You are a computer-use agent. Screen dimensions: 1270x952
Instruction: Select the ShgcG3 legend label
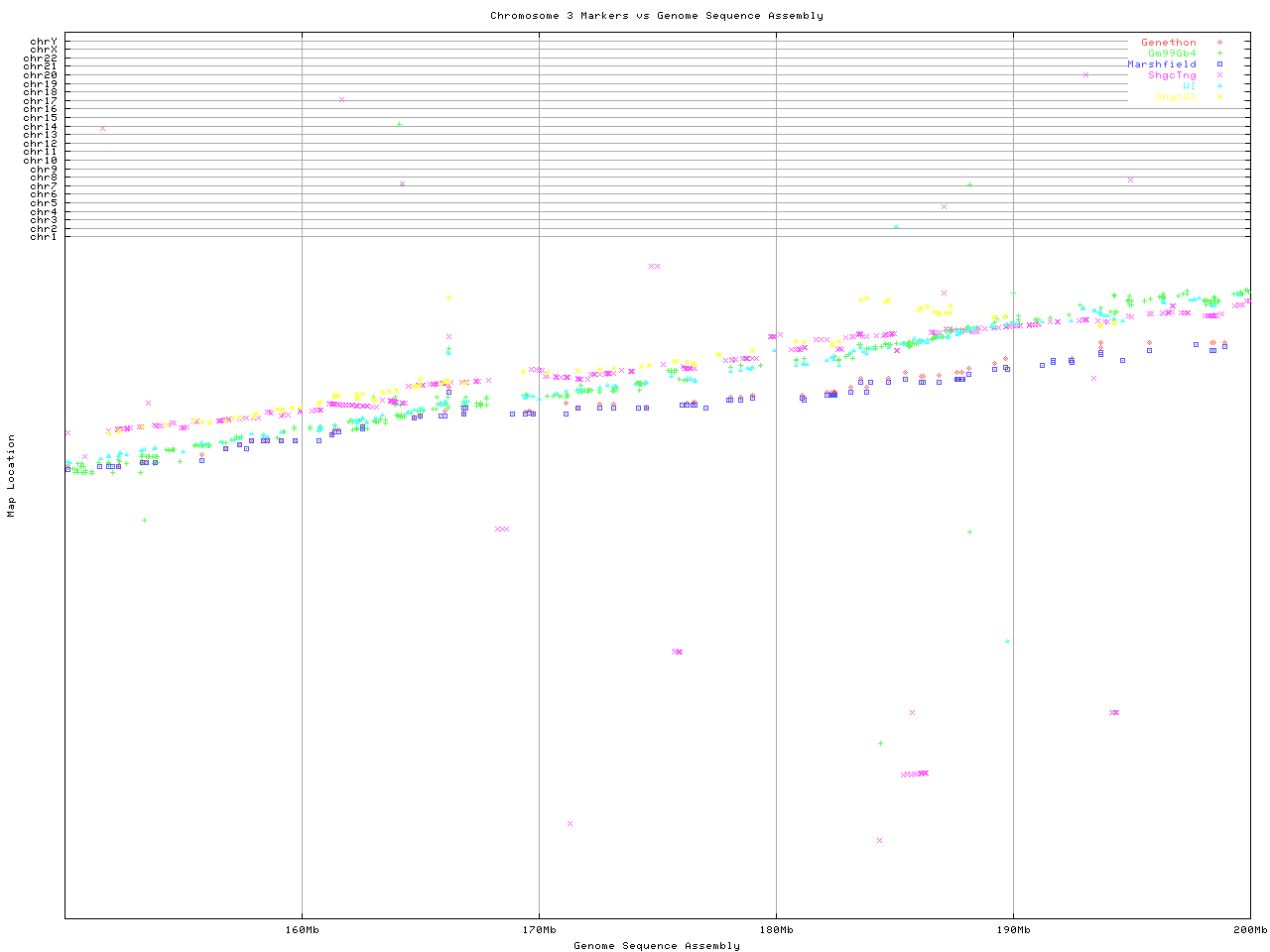point(1175,97)
